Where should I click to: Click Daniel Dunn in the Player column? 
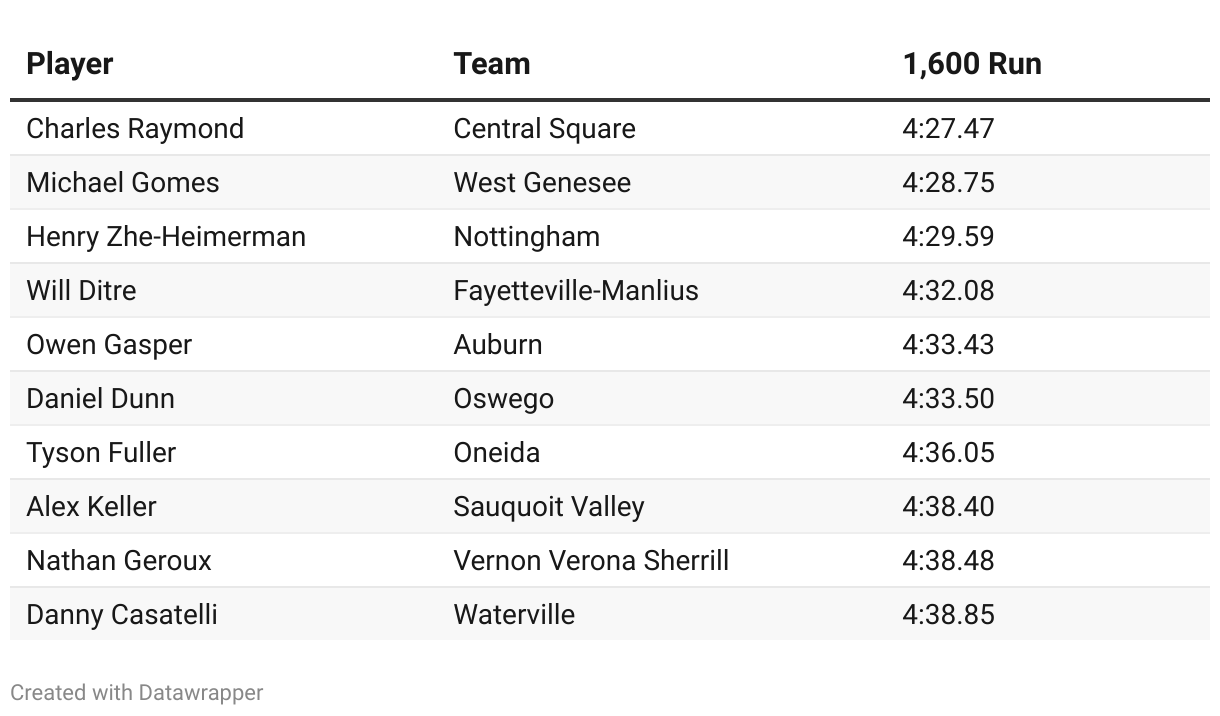click(x=100, y=399)
